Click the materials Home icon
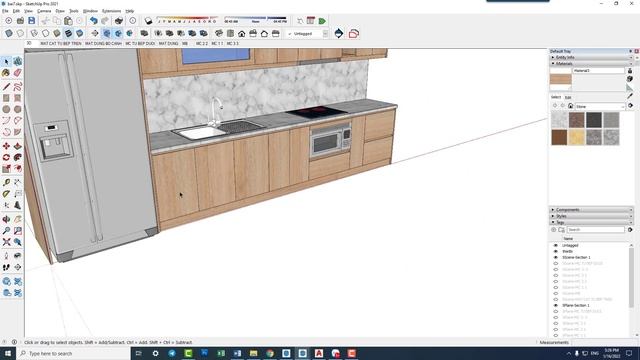 click(571, 106)
